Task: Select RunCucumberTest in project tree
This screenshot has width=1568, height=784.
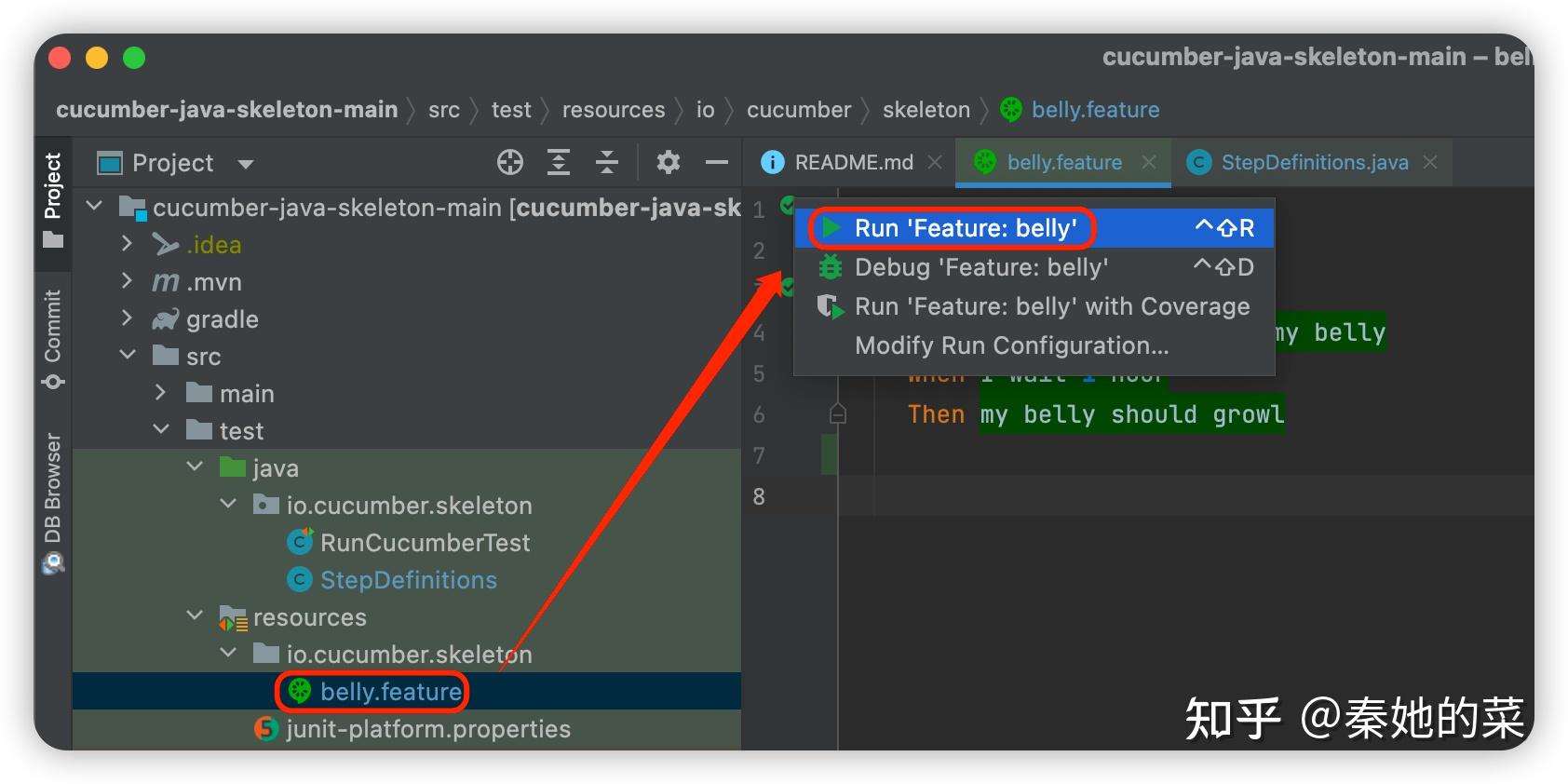Action: point(425,543)
